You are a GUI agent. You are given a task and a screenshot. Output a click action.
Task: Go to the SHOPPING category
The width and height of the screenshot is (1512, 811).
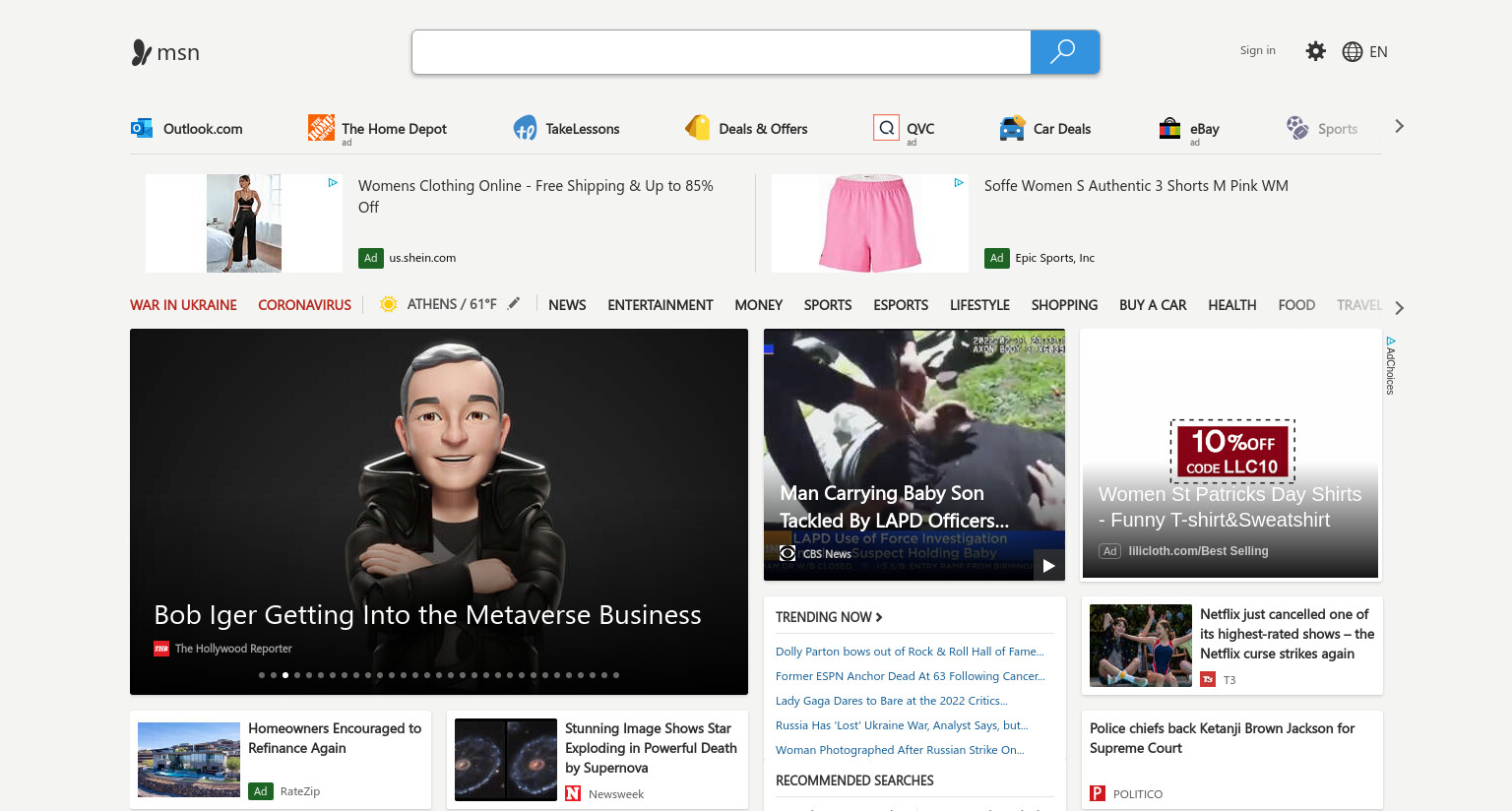click(x=1064, y=305)
